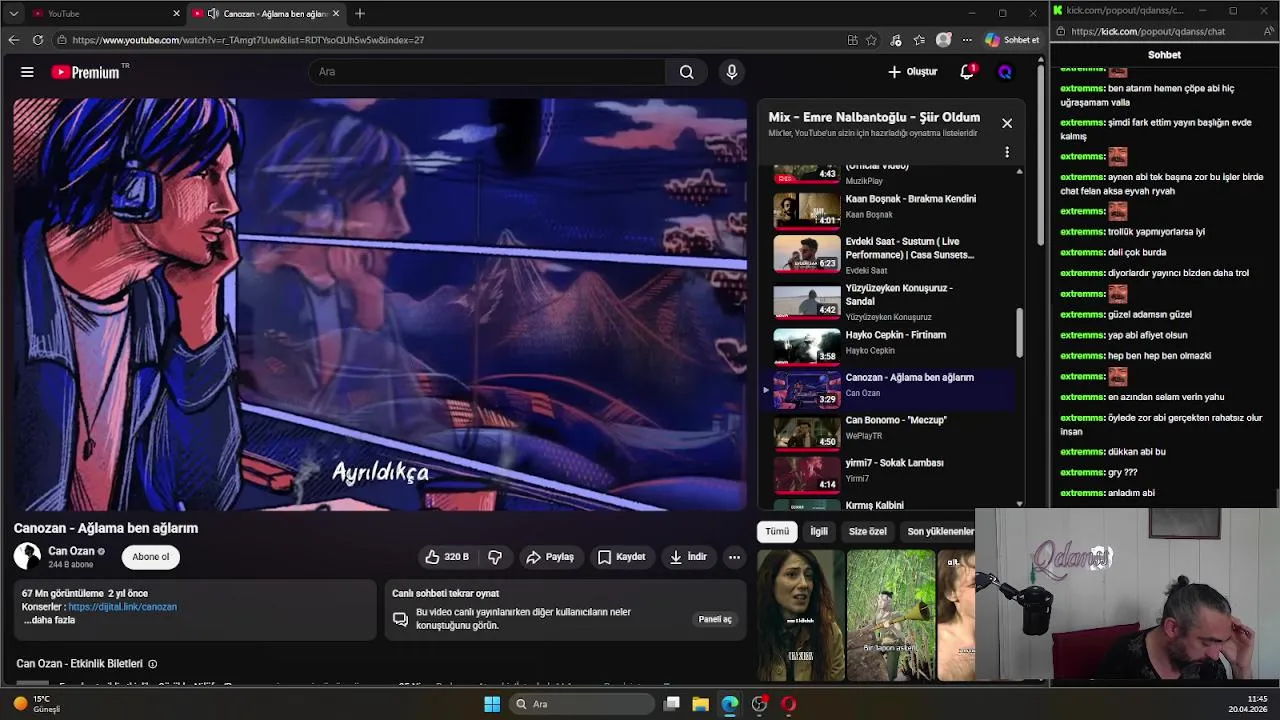Download video with the İndir button
The width and height of the screenshot is (1280, 720).
(x=688, y=557)
